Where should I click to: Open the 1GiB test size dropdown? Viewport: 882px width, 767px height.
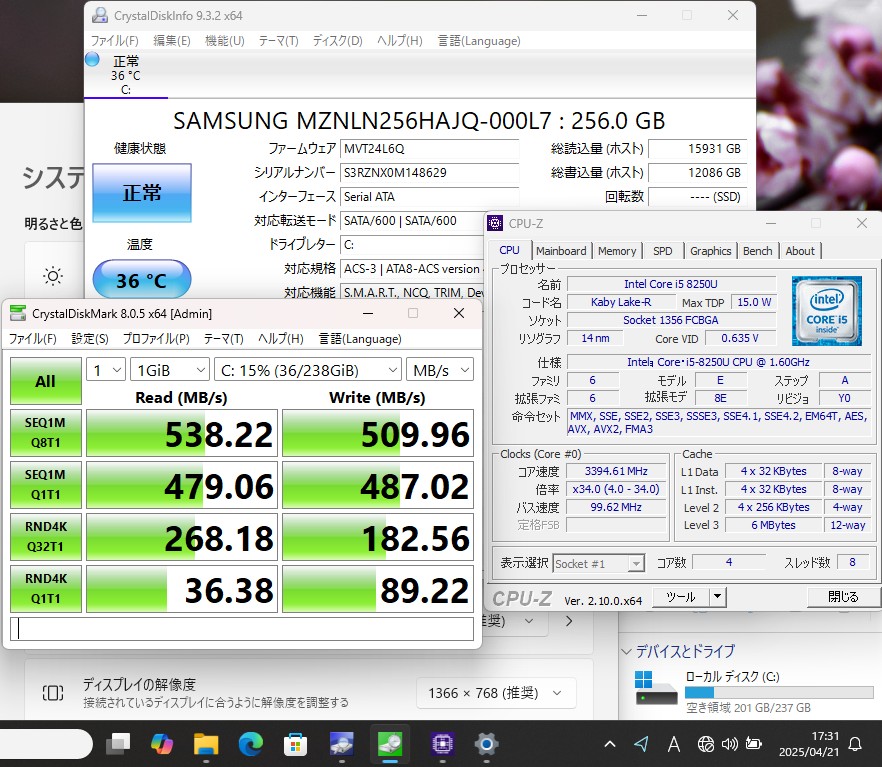(x=170, y=370)
